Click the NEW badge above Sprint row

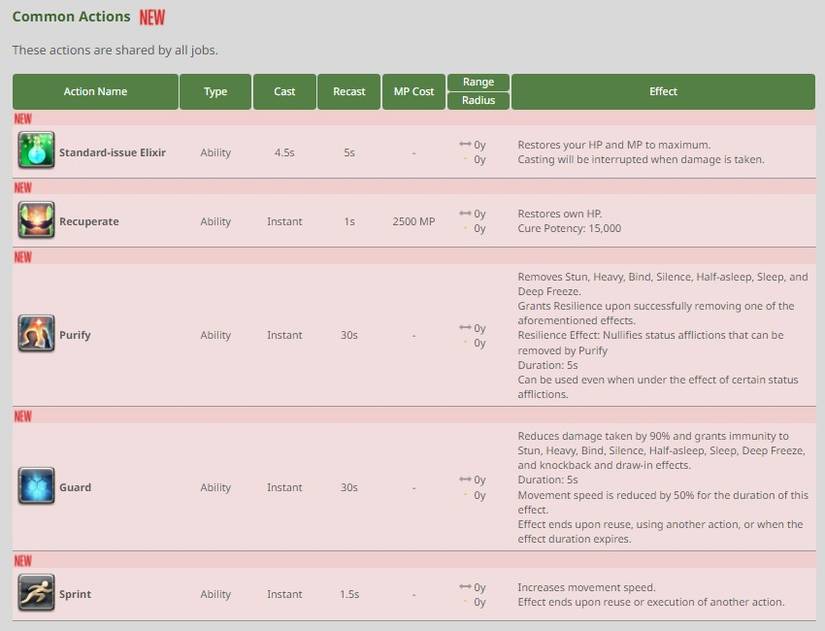tap(21, 560)
